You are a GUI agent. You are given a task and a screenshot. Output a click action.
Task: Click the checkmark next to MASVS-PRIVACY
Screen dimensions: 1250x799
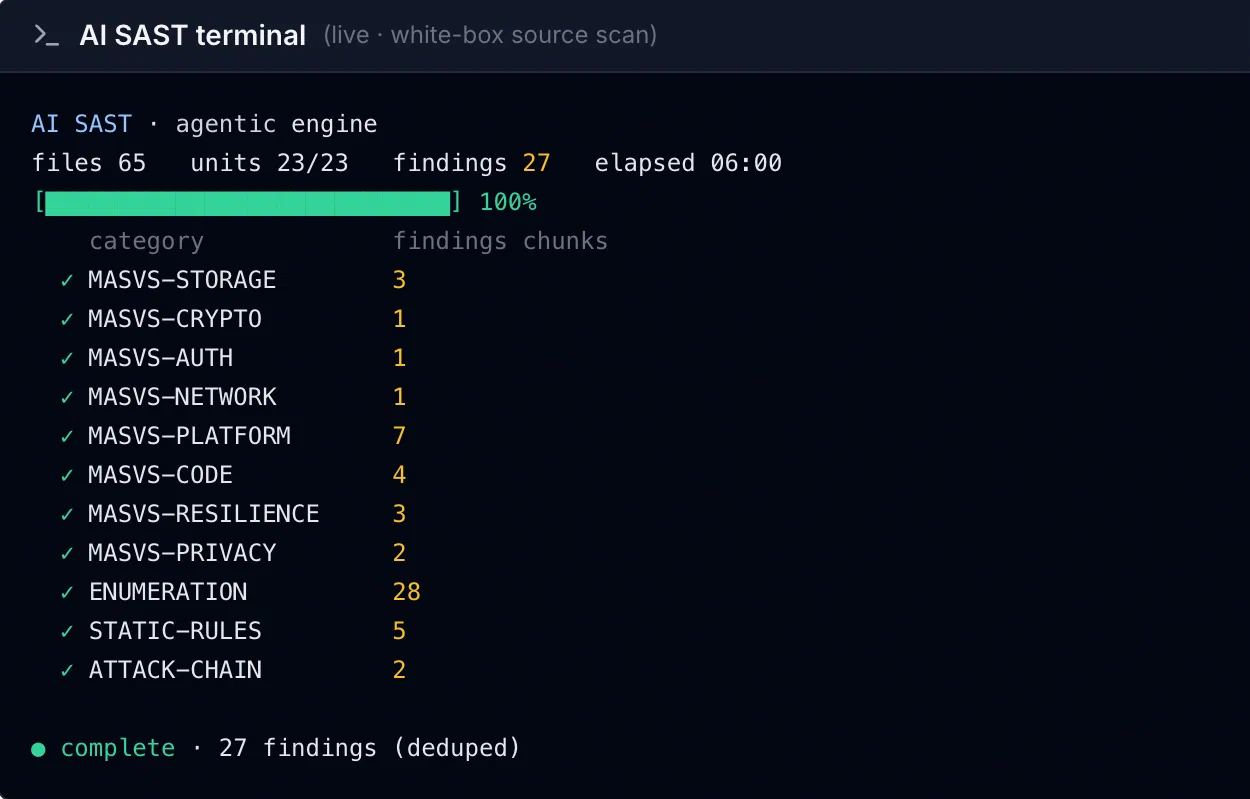pos(67,554)
